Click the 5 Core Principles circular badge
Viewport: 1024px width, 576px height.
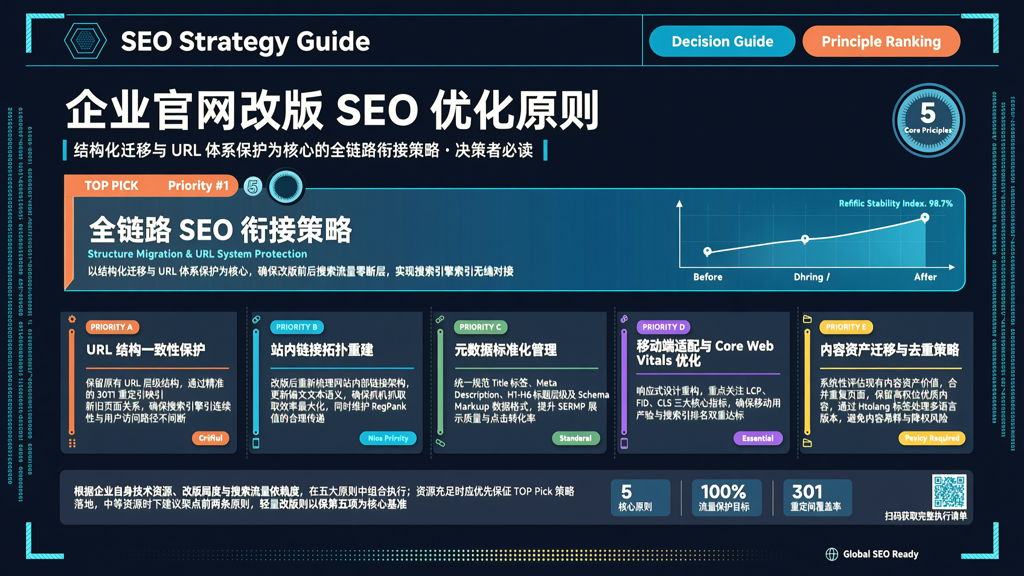[928, 120]
